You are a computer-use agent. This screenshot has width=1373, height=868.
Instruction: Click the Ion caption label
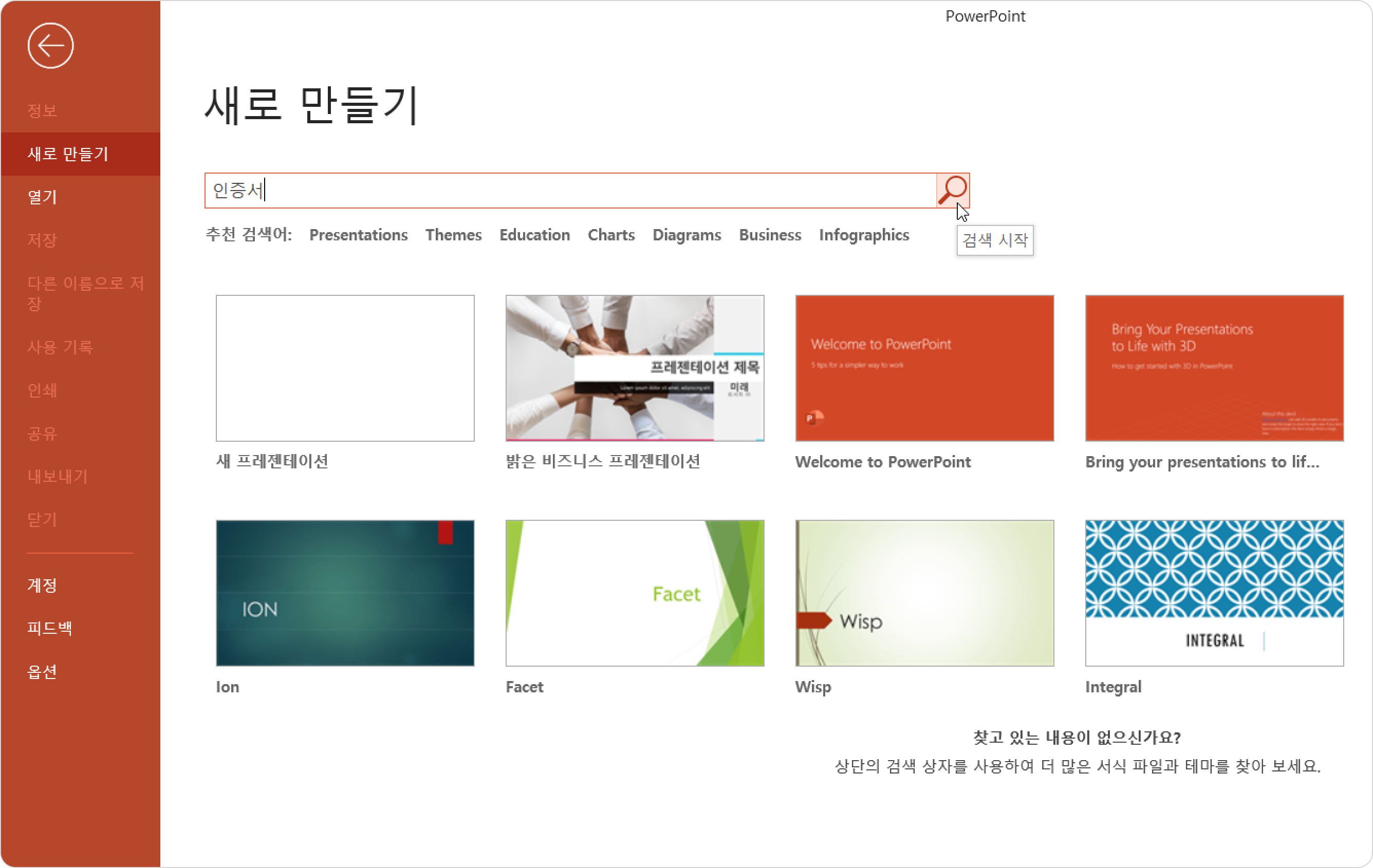(228, 687)
